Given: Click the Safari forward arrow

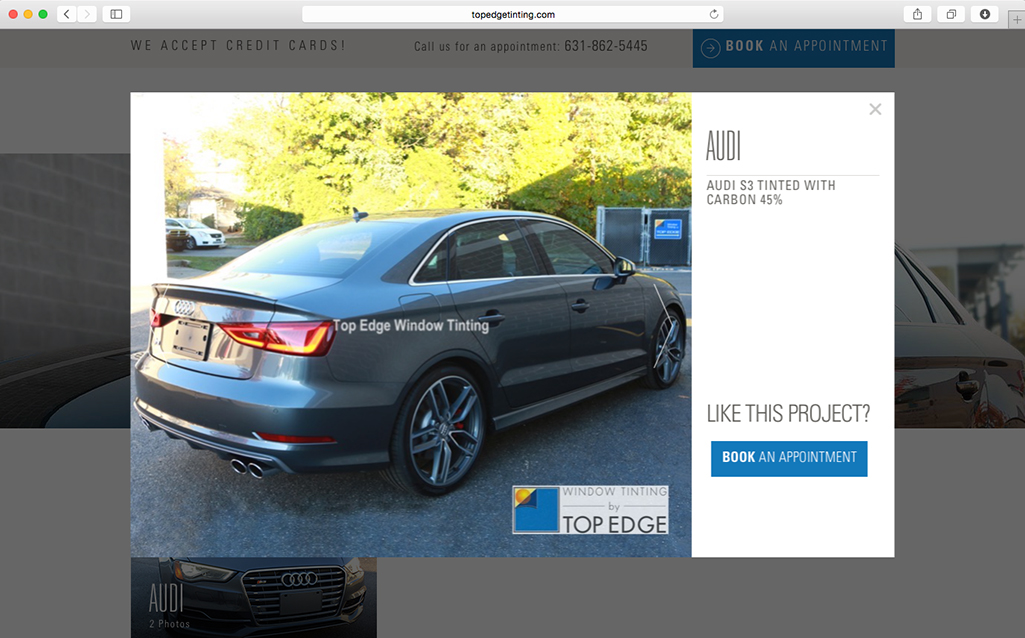Looking at the screenshot, I should [x=87, y=14].
